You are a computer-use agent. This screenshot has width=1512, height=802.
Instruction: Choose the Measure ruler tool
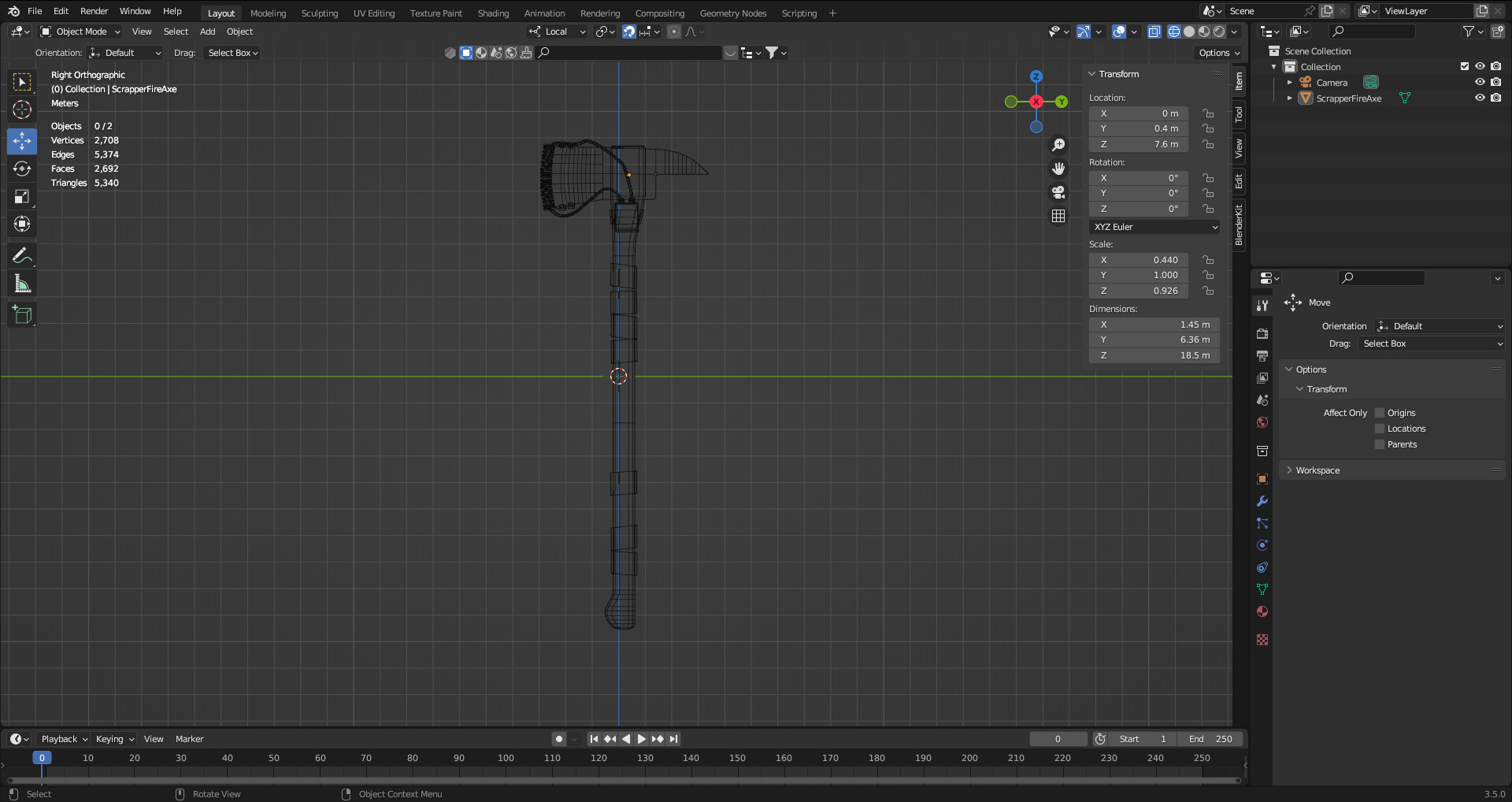click(22, 284)
